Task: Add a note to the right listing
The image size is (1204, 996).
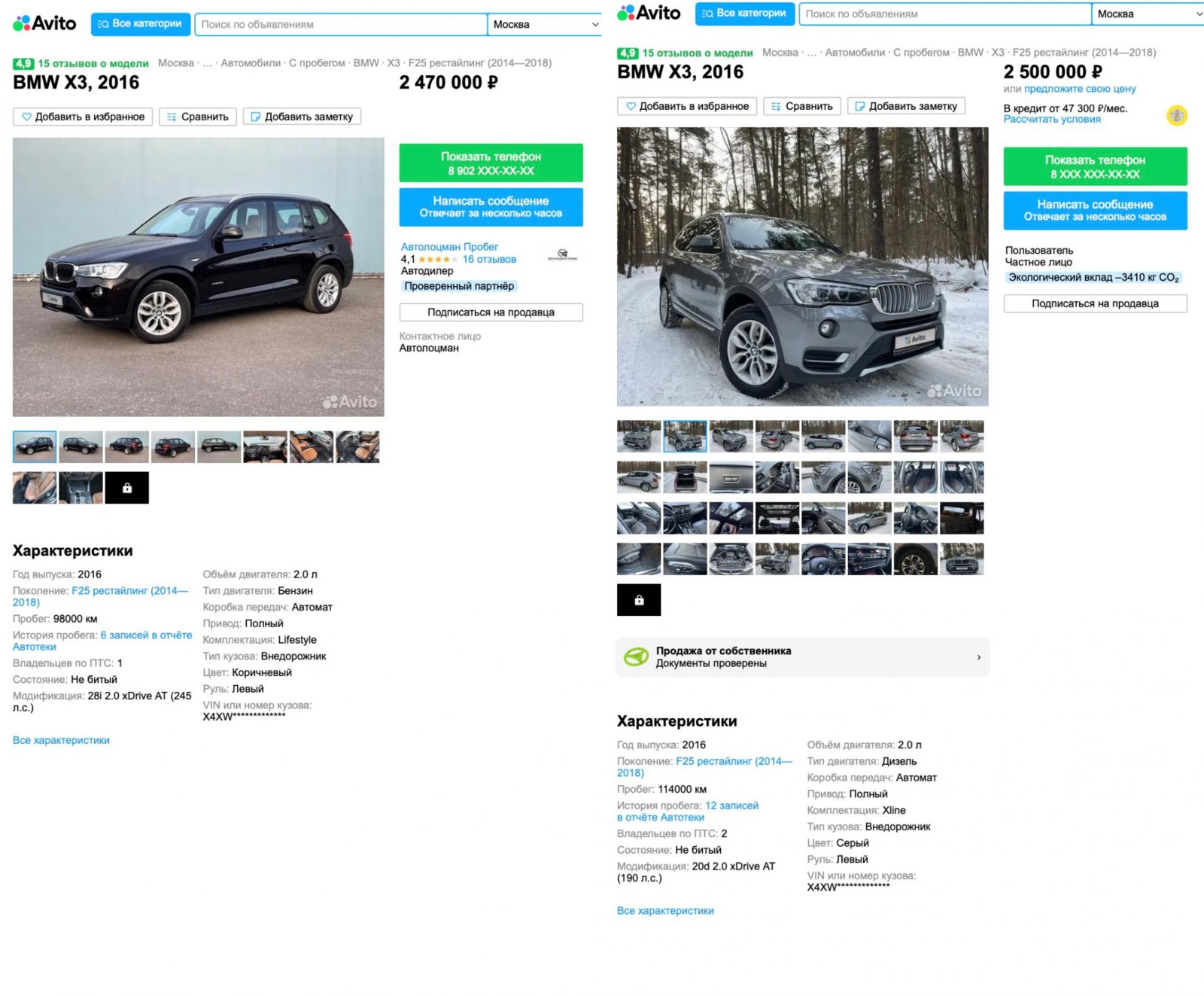Action: tap(906, 106)
